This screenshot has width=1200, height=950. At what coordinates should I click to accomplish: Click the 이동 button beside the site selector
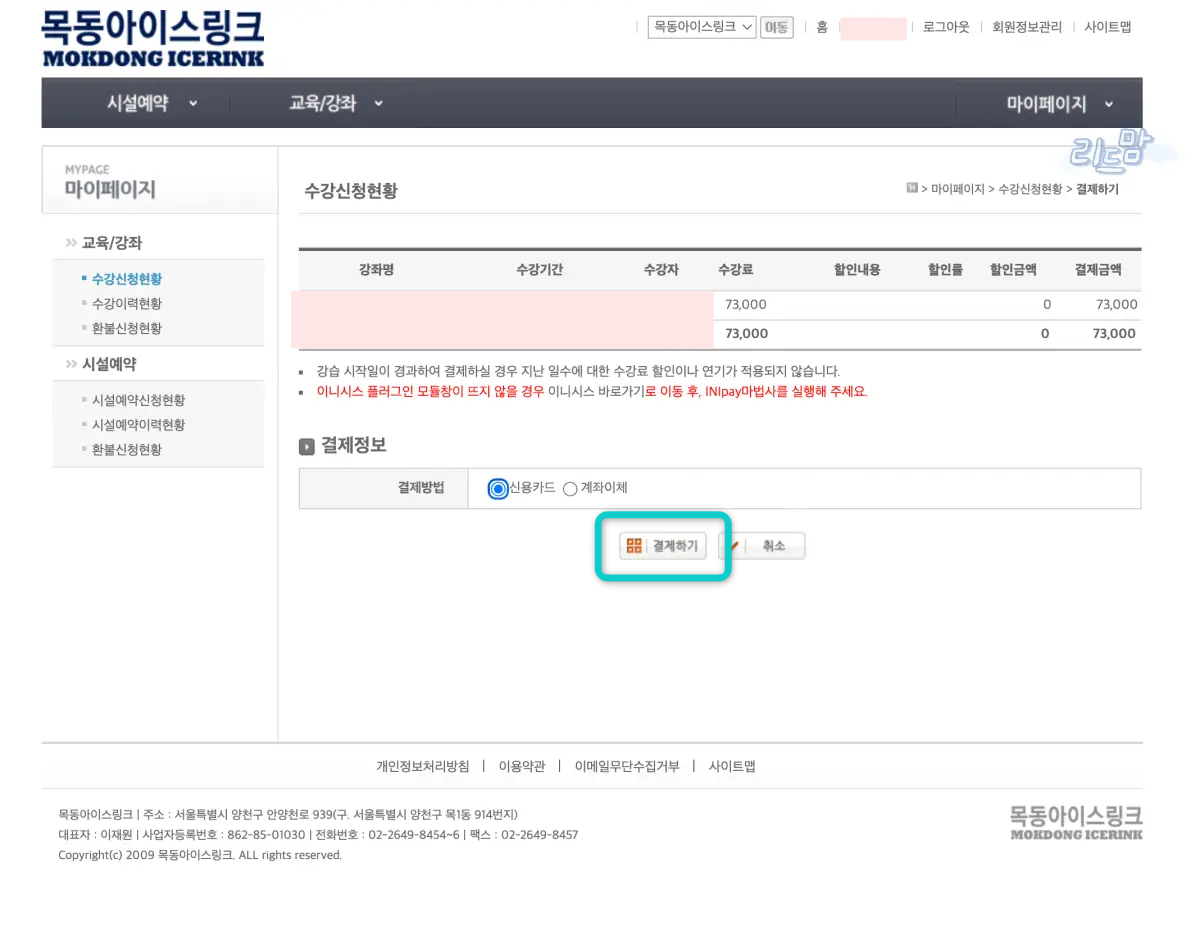776,28
